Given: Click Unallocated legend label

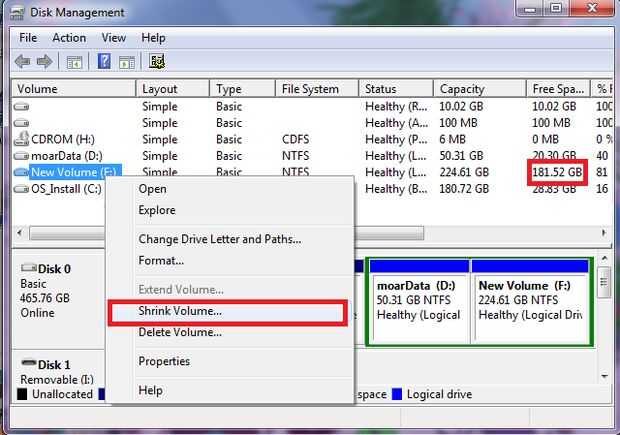Looking at the screenshot, I should pyautogui.click(x=62, y=394).
